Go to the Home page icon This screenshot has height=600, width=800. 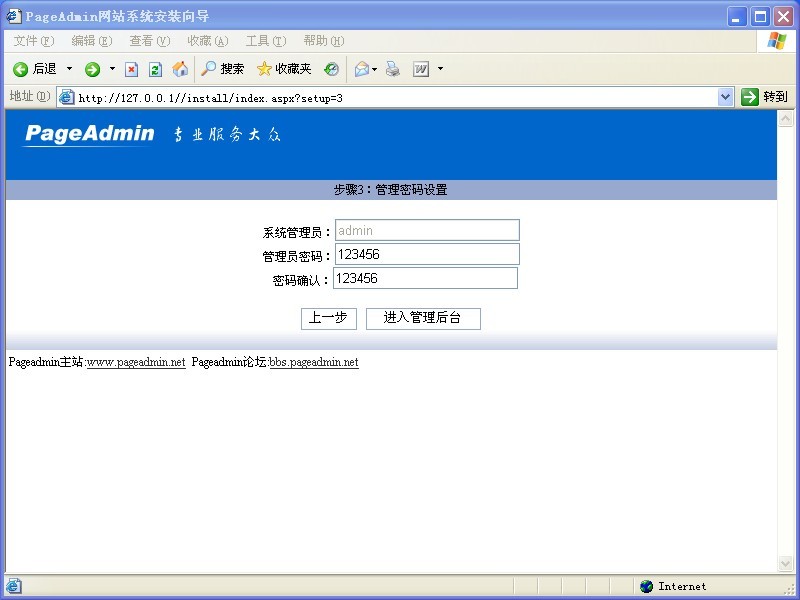tap(180, 69)
